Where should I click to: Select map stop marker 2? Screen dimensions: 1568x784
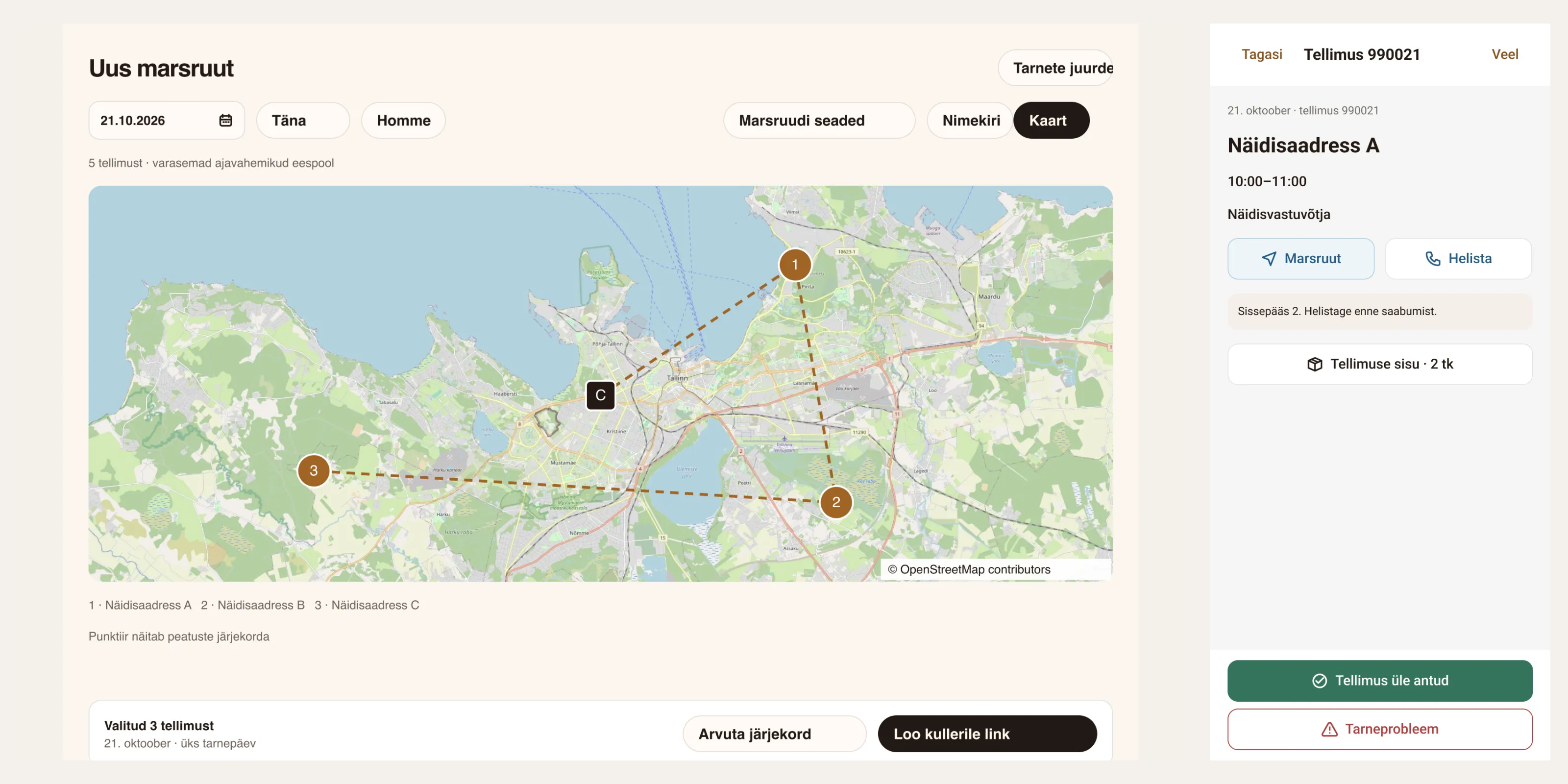coord(836,502)
